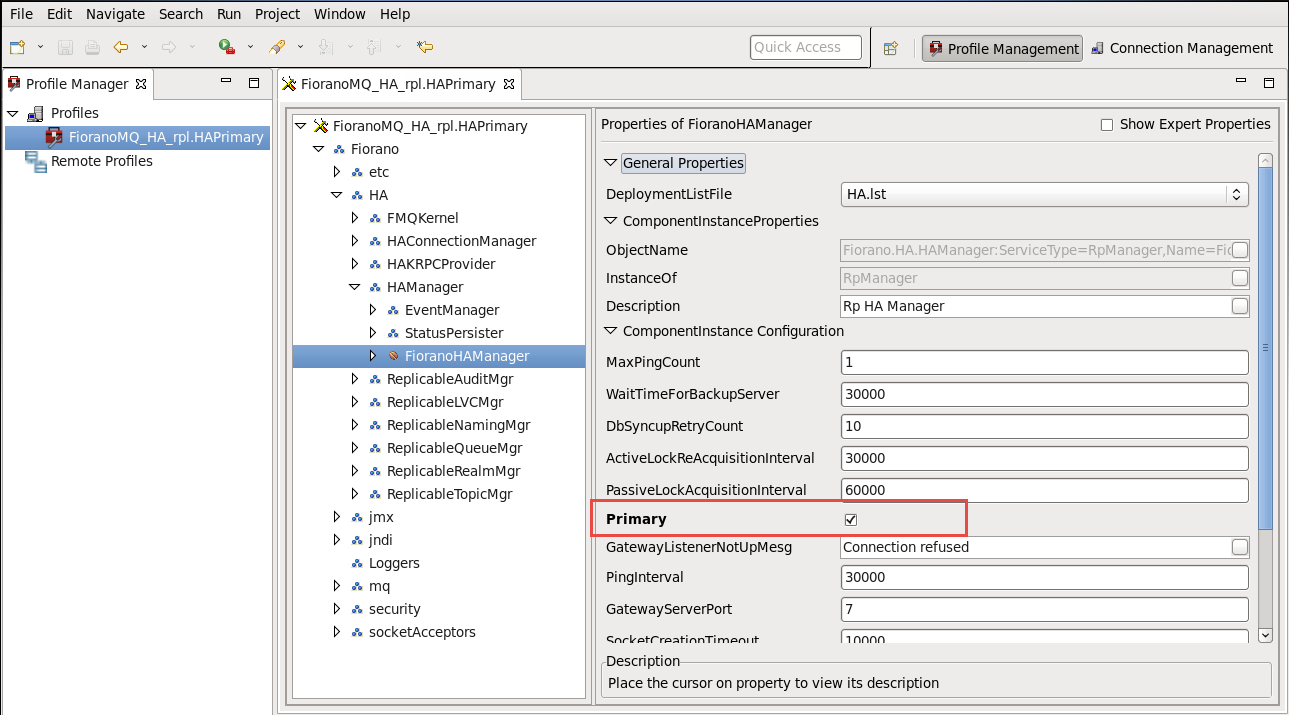Open the Help menu
The image size is (1289, 715).
pyautogui.click(x=395, y=14)
